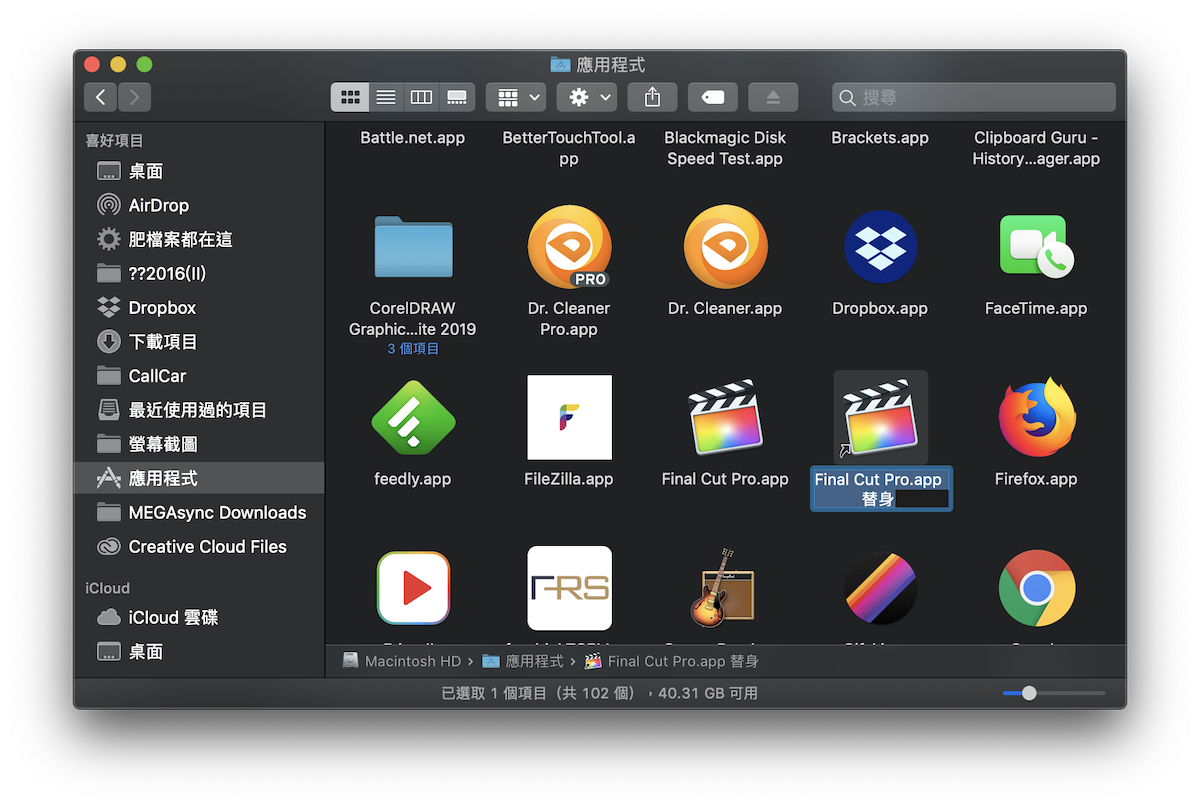This screenshot has width=1200, height=806.
Task: Select the red play-button app icon
Action: coord(412,588)
